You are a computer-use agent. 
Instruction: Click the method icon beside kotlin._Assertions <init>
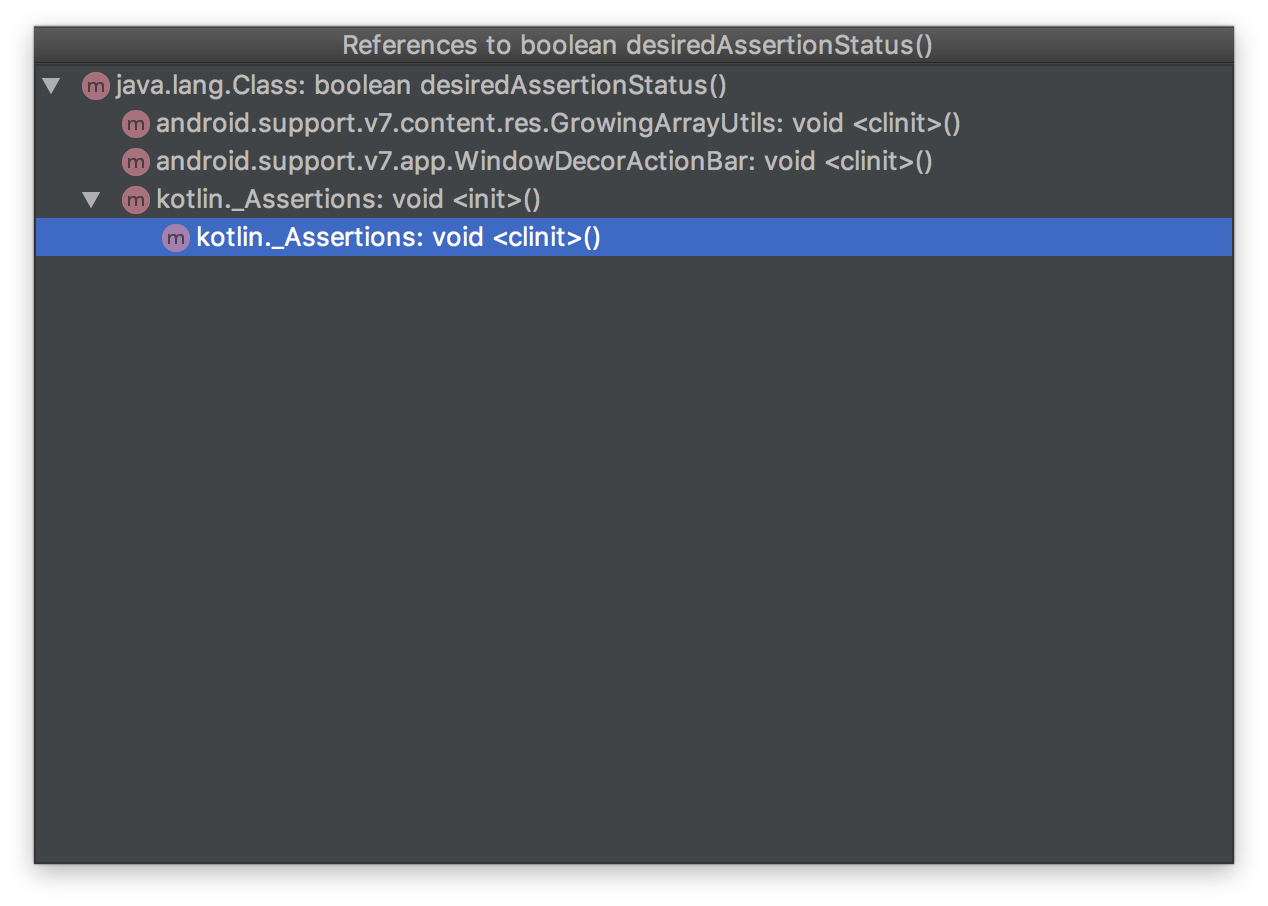pyautogui.click(x=135, y=199)
